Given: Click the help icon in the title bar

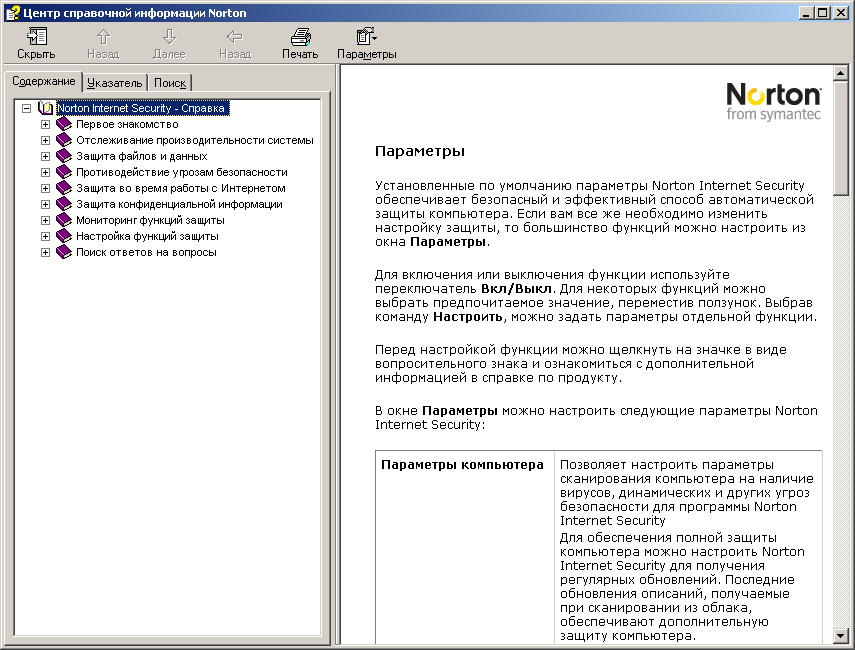Looking at the screenshot, I should [13, 13].
